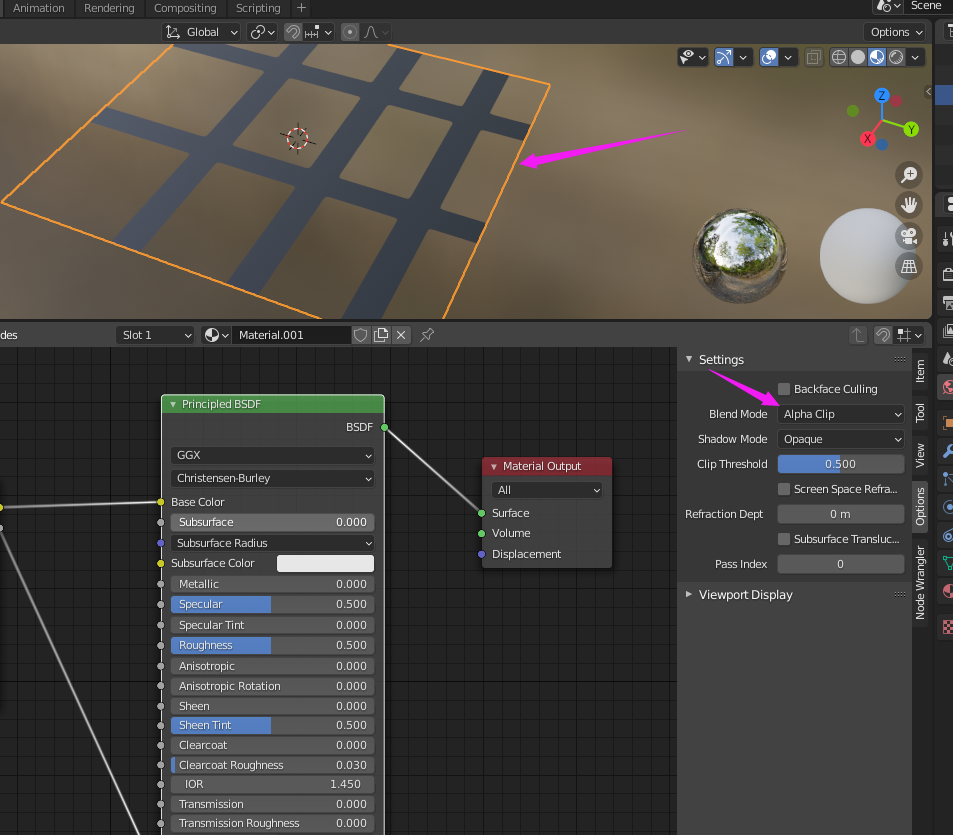Viewport: 953px width, 835px height.
Task: Toggle fake user shield icon
Action: 360,335
